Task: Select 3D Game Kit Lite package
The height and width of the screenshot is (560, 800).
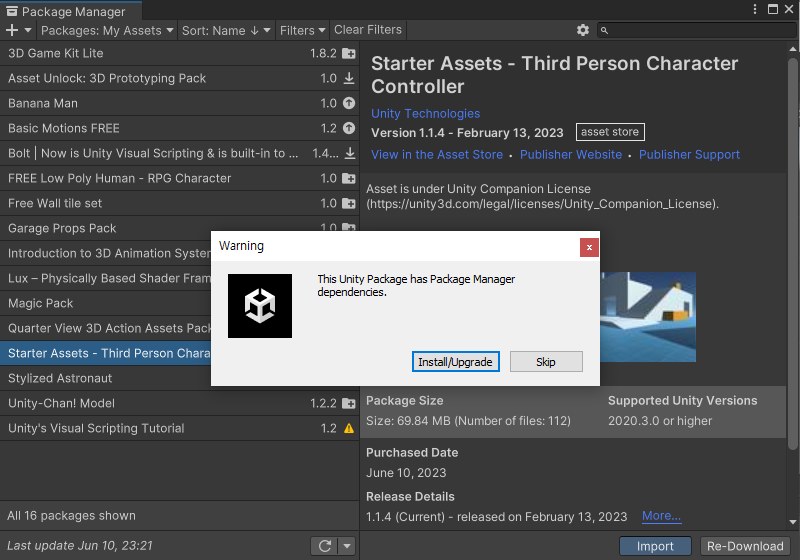Action: pos(179,53)
